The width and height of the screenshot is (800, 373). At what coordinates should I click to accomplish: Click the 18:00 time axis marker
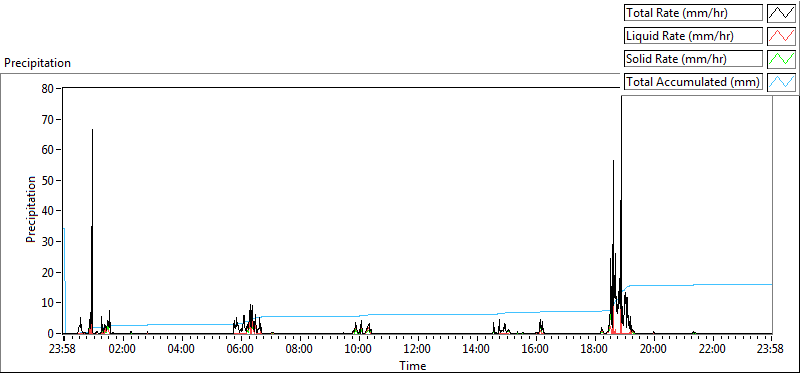click(x=595, y=350)
